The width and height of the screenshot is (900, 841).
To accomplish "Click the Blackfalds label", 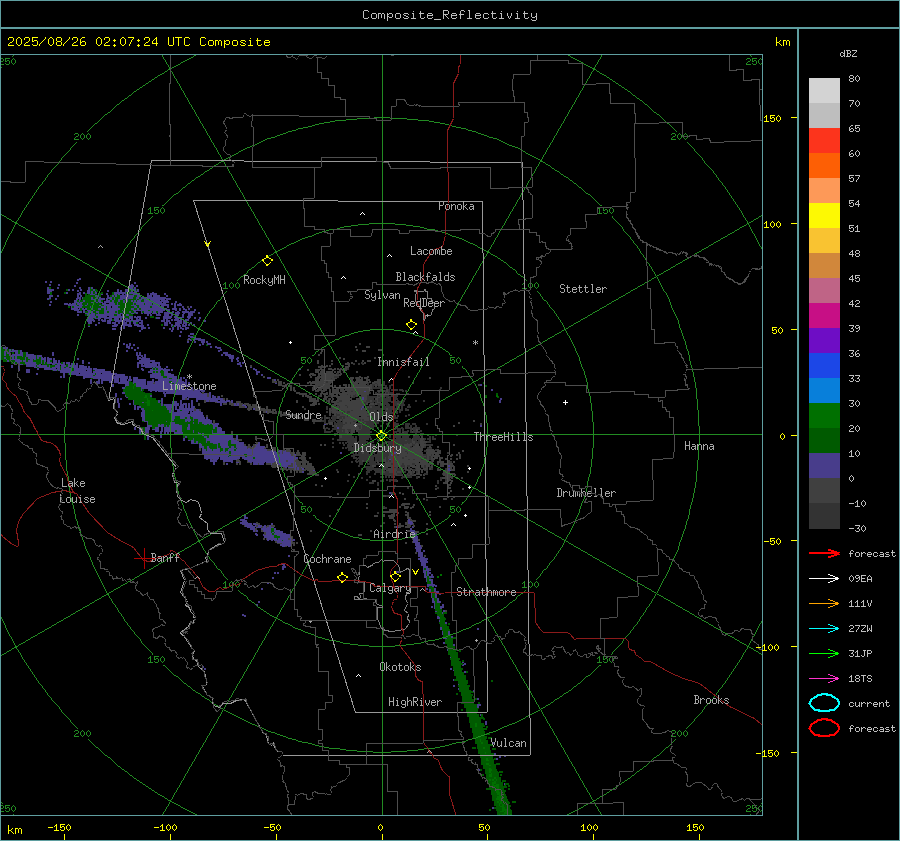I will tap(425, 277).
